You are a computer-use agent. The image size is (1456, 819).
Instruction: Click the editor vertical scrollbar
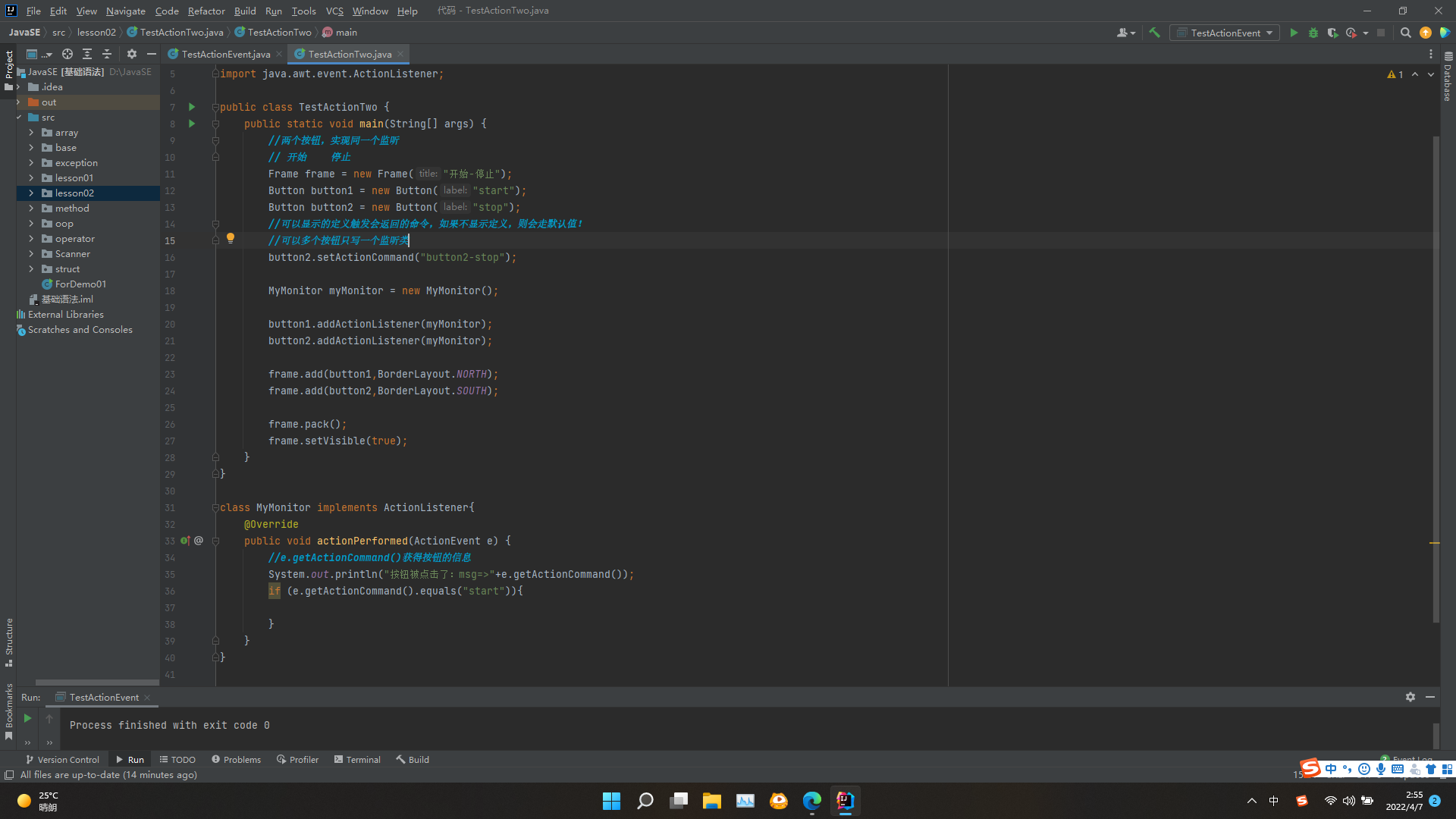pos(1436,379)
